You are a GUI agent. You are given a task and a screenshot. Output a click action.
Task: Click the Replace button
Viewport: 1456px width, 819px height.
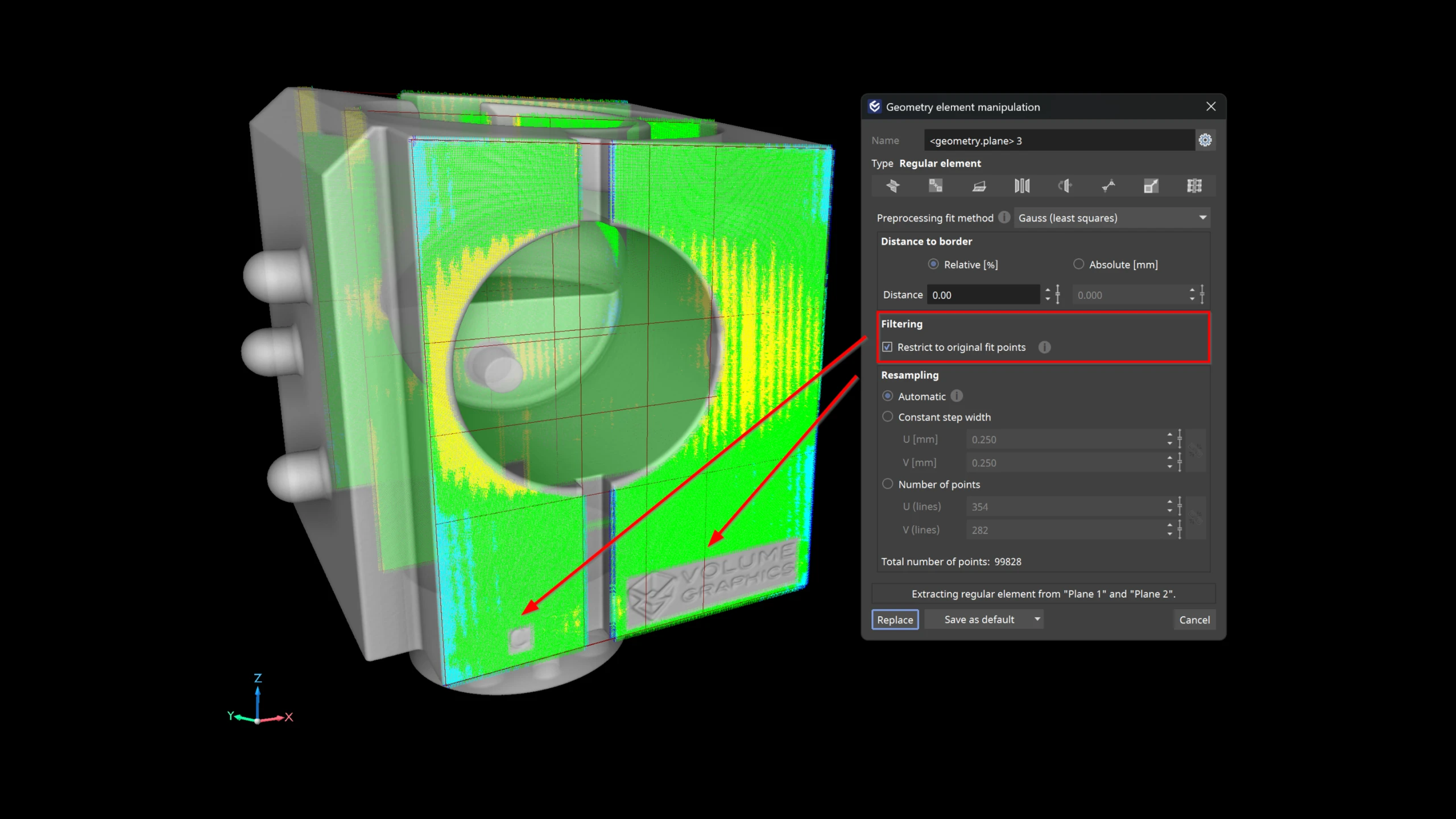(x=895, y=619)
